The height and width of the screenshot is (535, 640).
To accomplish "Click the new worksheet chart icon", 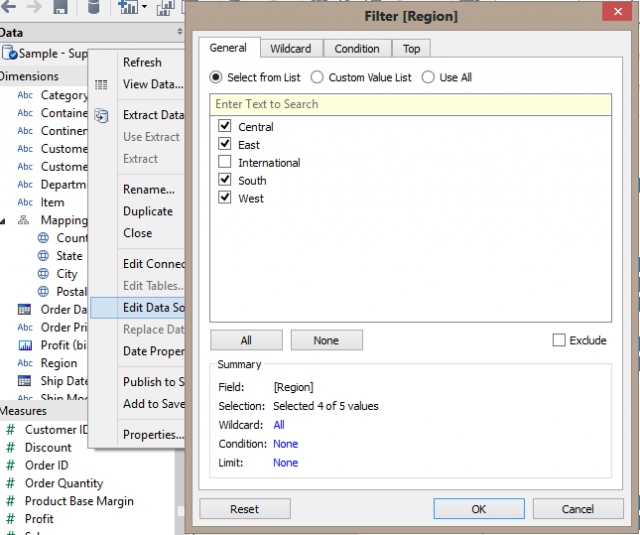I will [128, 7].
